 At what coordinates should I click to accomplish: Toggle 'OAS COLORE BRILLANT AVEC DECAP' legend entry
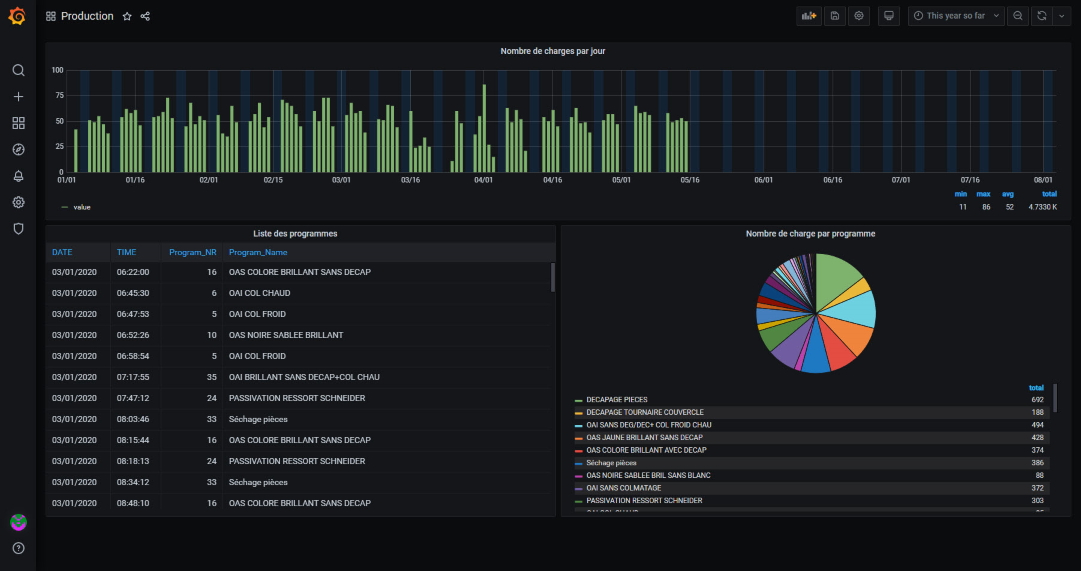point(646,450)
